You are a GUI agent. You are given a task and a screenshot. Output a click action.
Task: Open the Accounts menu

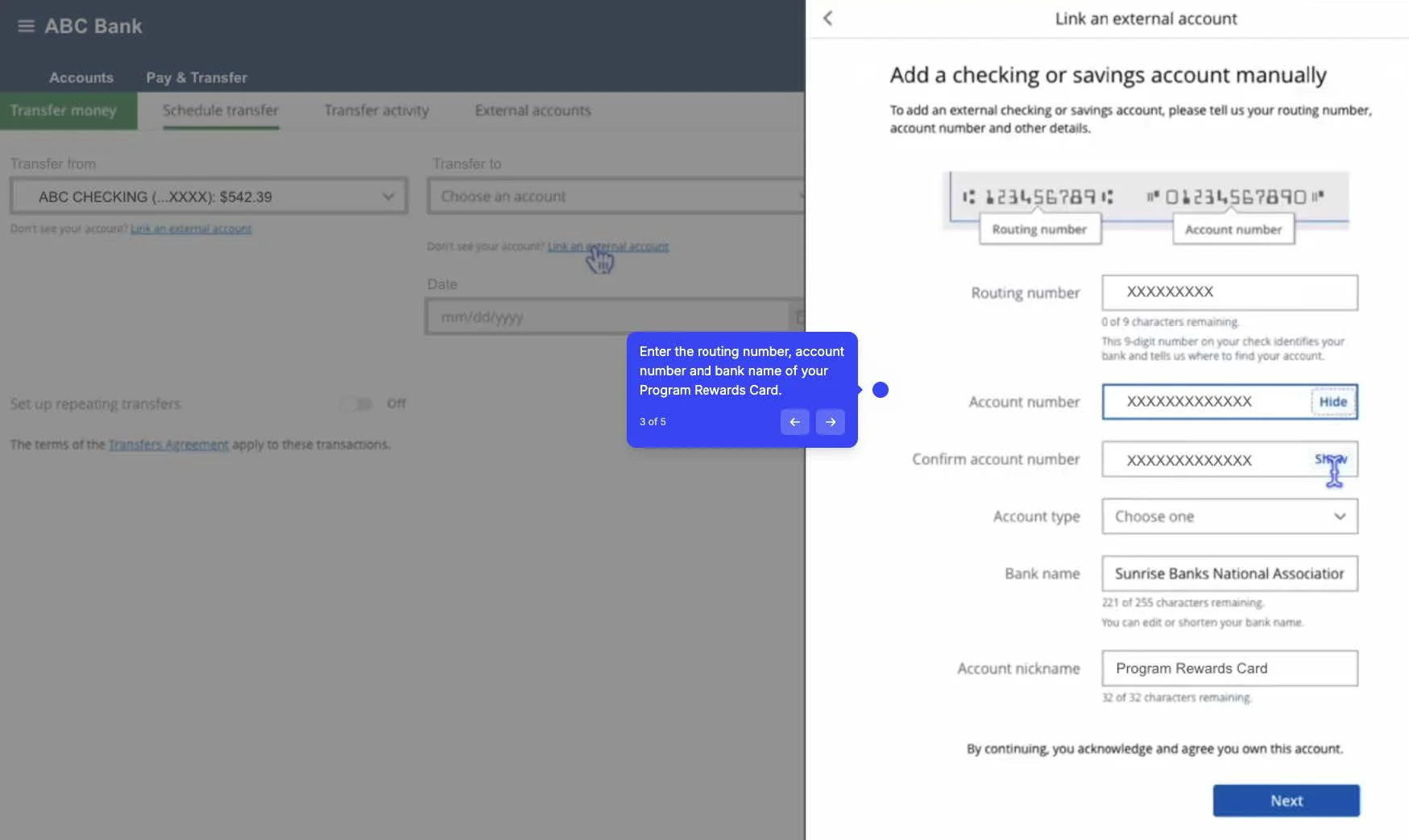point(81,77)
